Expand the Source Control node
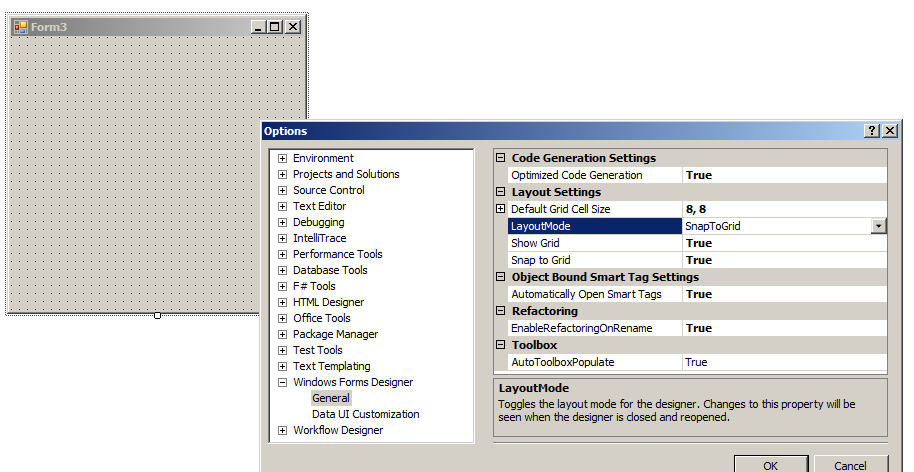Image resolution: width=914 pixels, height=472 pixels. pyautogui.click(x=283, y=191)
